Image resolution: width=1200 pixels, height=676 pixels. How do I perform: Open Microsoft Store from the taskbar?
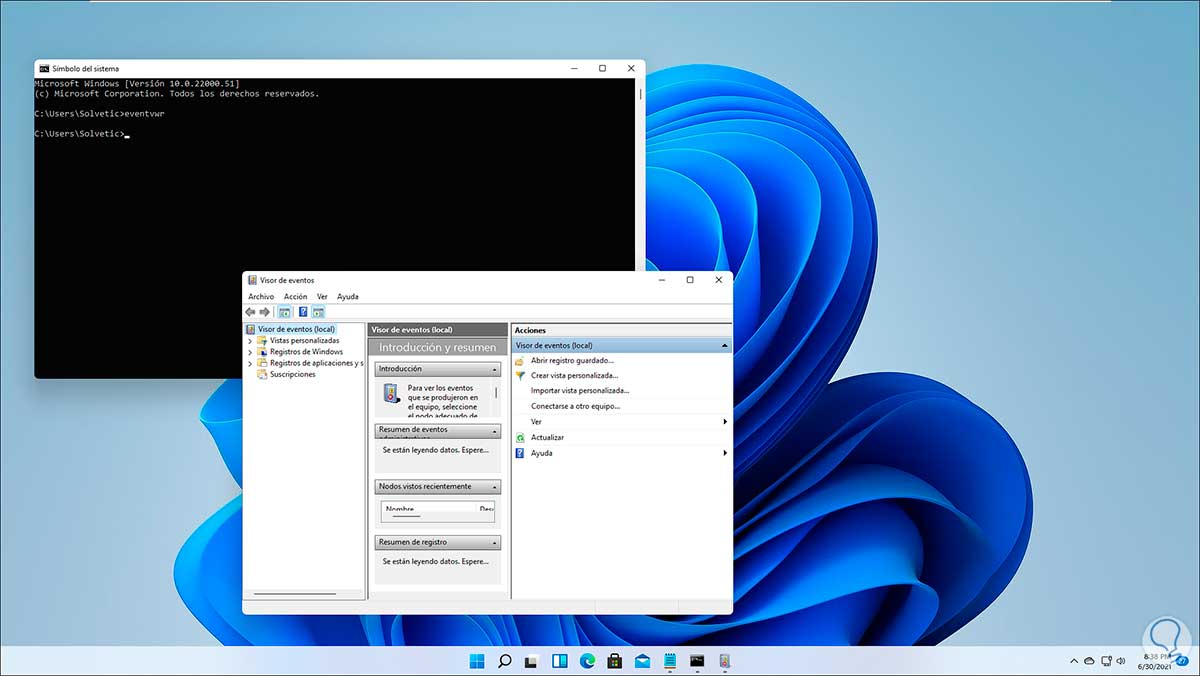click(x=614, y=661)
